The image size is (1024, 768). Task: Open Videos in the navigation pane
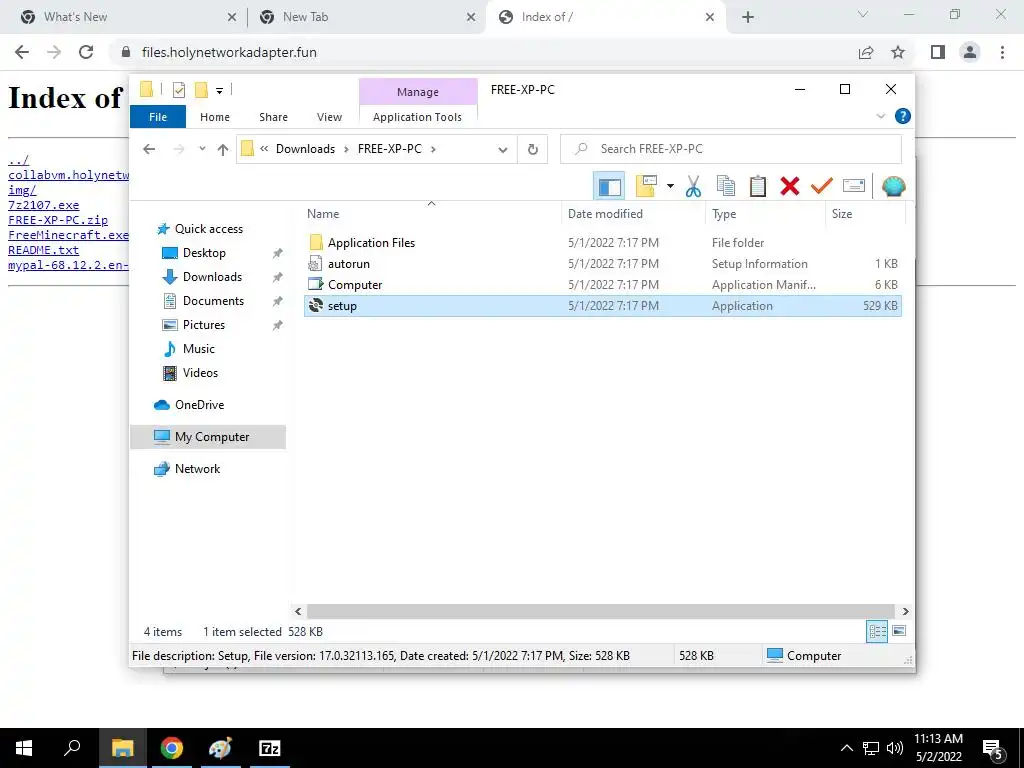coord(200,373)
